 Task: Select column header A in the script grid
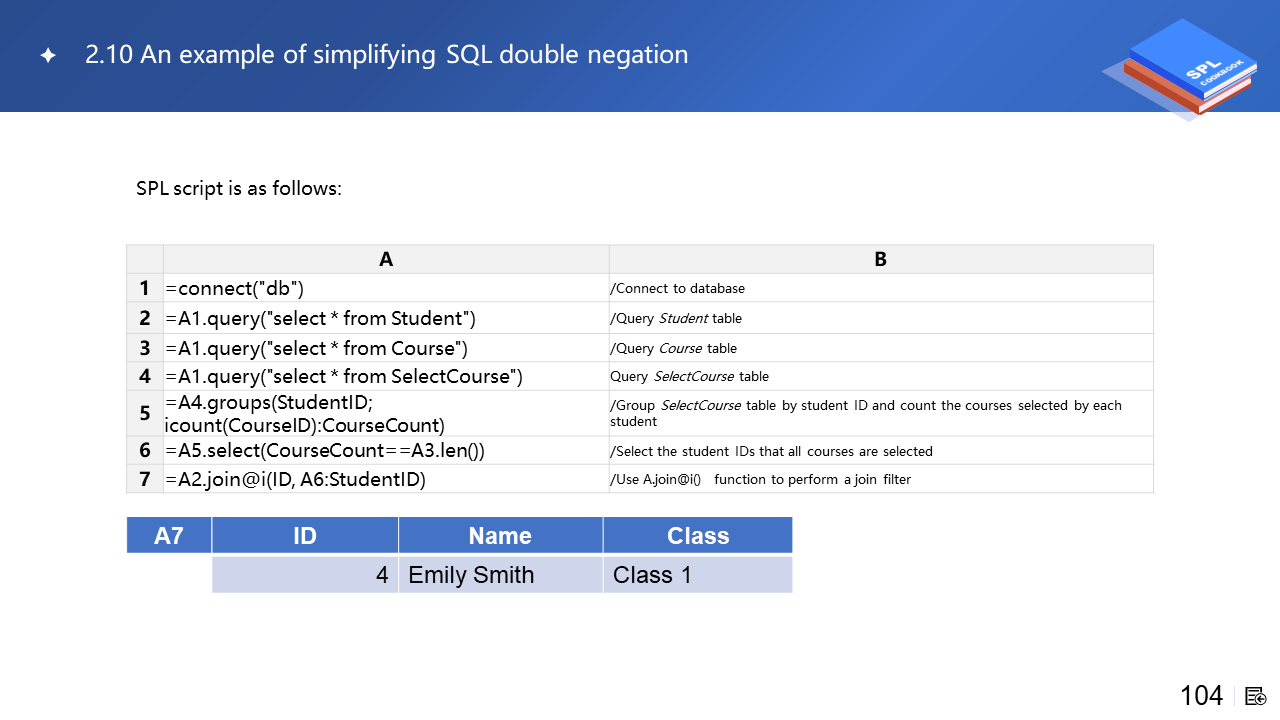pos(386,259)
